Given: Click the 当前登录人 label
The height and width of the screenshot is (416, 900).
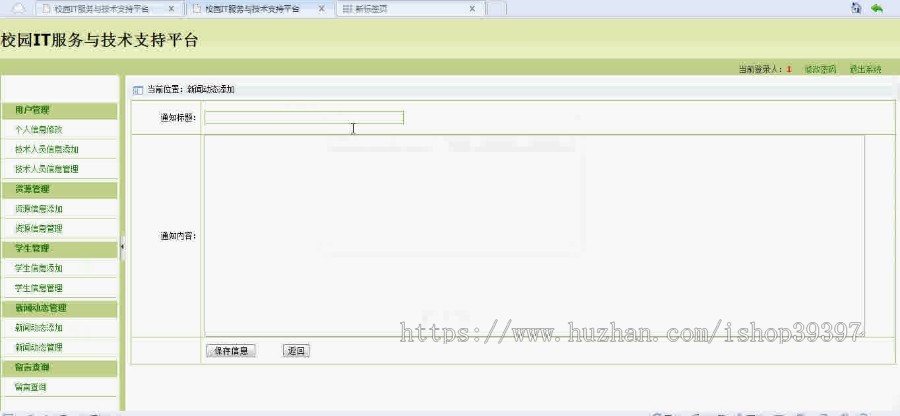Looking at the screenshot, I should (x=761, y=69).
